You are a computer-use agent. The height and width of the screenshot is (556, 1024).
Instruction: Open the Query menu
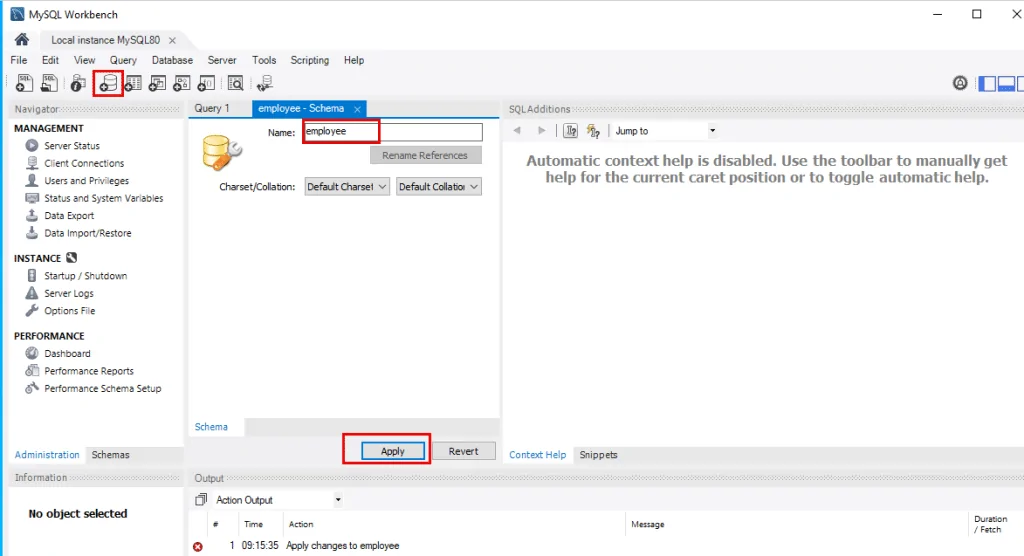point(123,60)
